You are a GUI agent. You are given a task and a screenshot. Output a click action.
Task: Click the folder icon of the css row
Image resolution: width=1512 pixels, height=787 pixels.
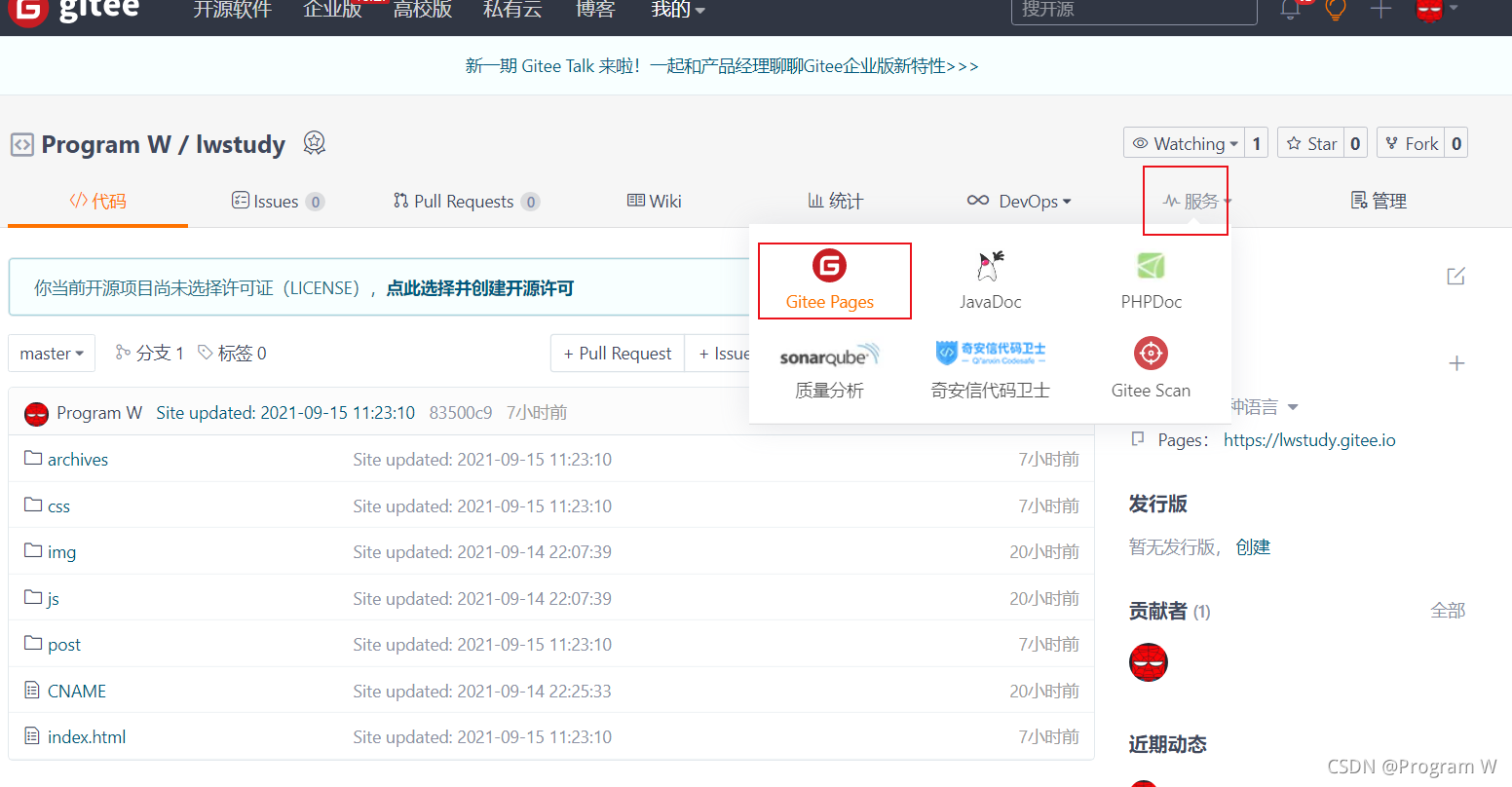tap(33, 505)
